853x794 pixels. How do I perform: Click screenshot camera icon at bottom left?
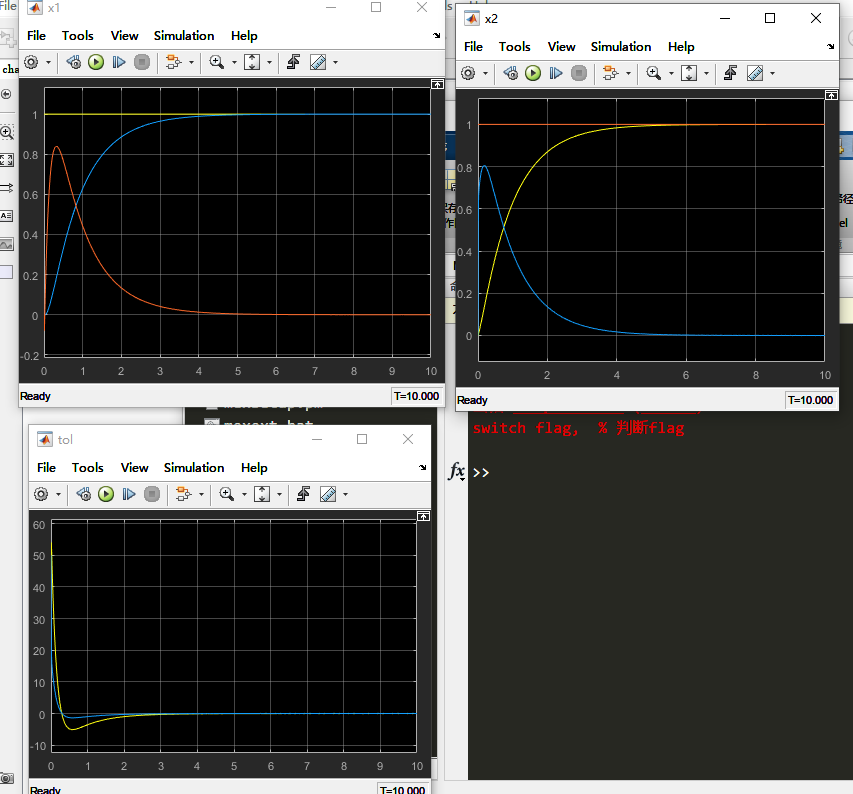[x=7, y=778]
